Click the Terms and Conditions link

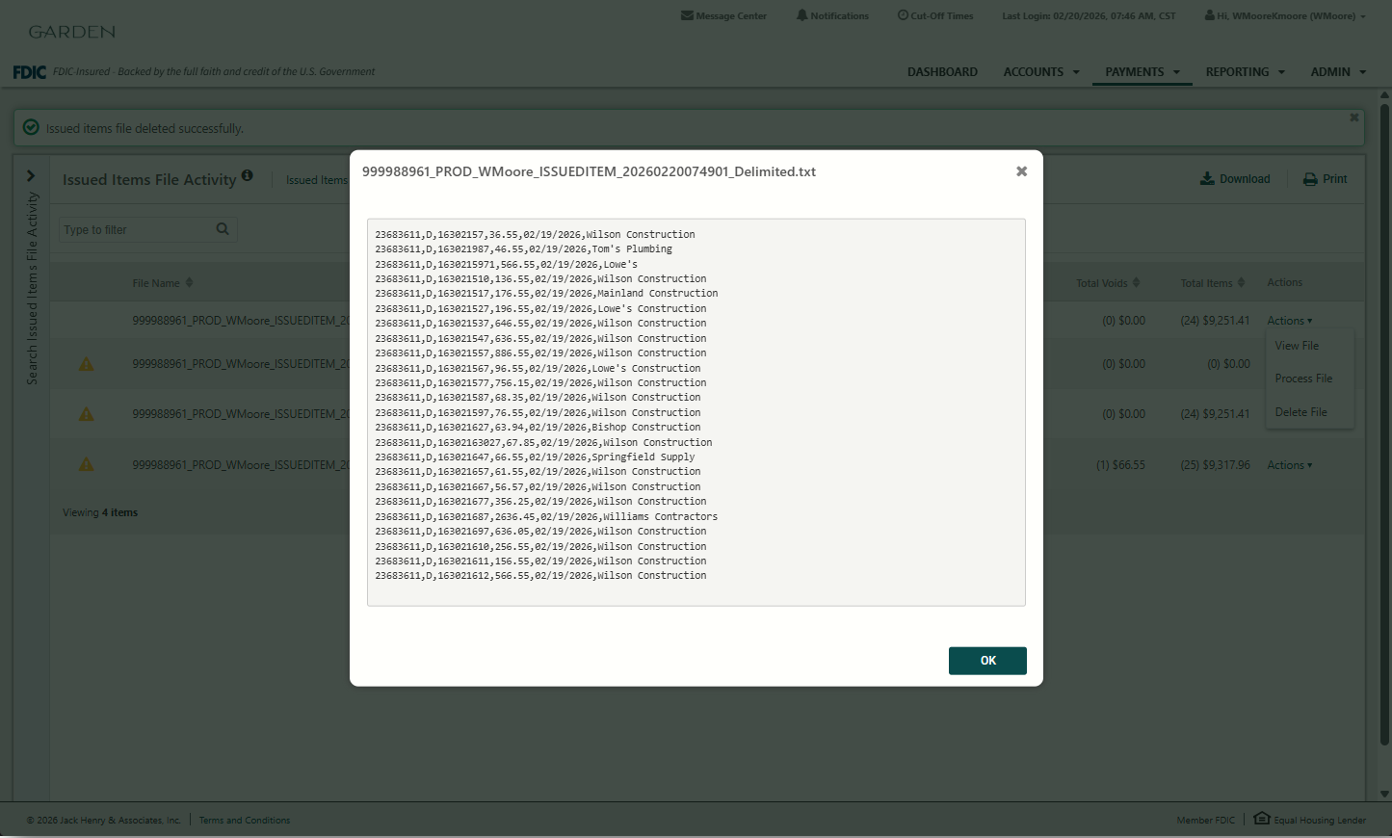click(244, 820)
